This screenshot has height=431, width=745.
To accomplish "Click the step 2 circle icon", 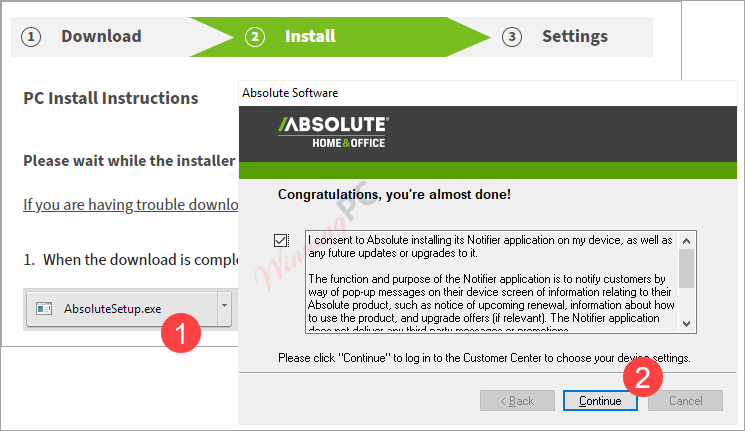I will tap(255, 37).
